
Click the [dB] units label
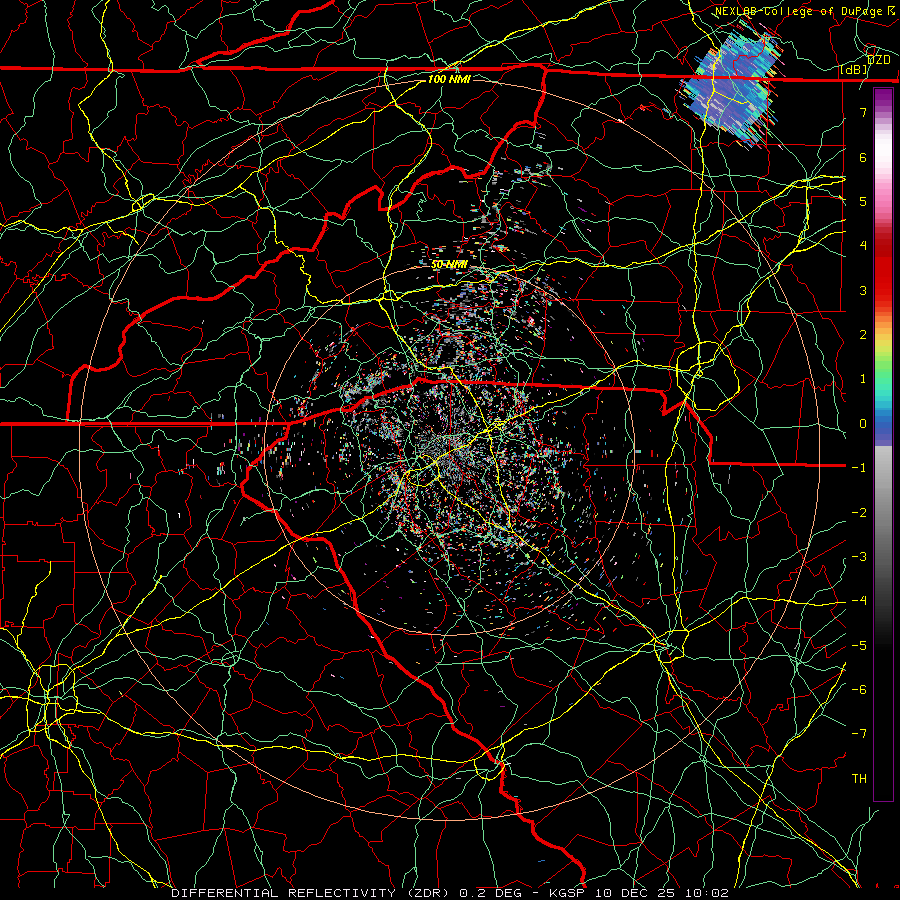coord(854,70)
